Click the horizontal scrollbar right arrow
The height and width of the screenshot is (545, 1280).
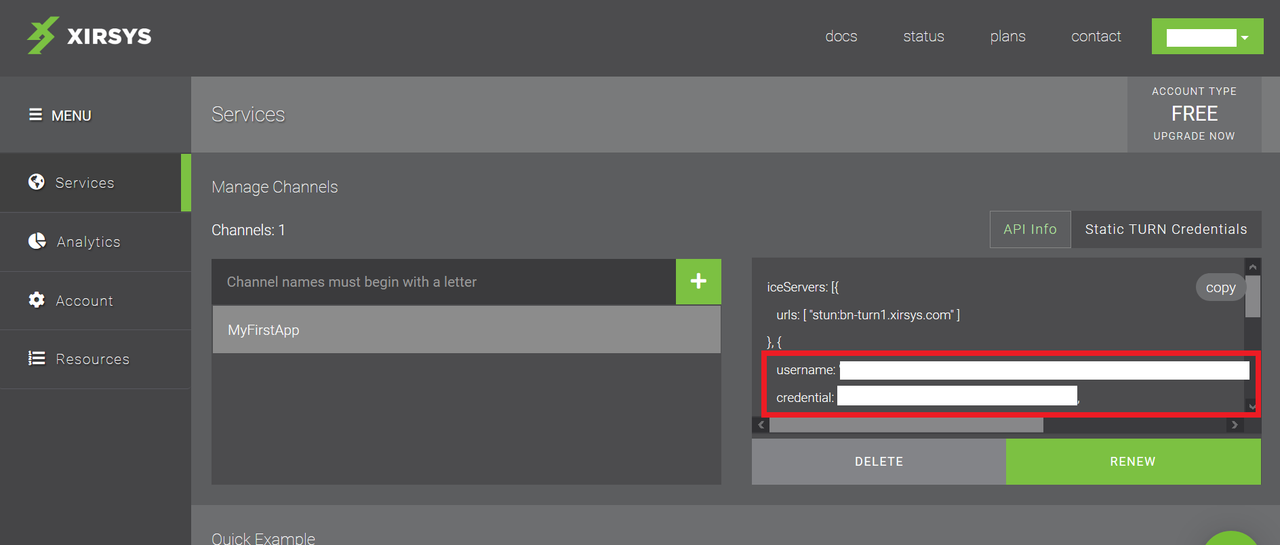pyautogui.click(x=1235, y=425)
